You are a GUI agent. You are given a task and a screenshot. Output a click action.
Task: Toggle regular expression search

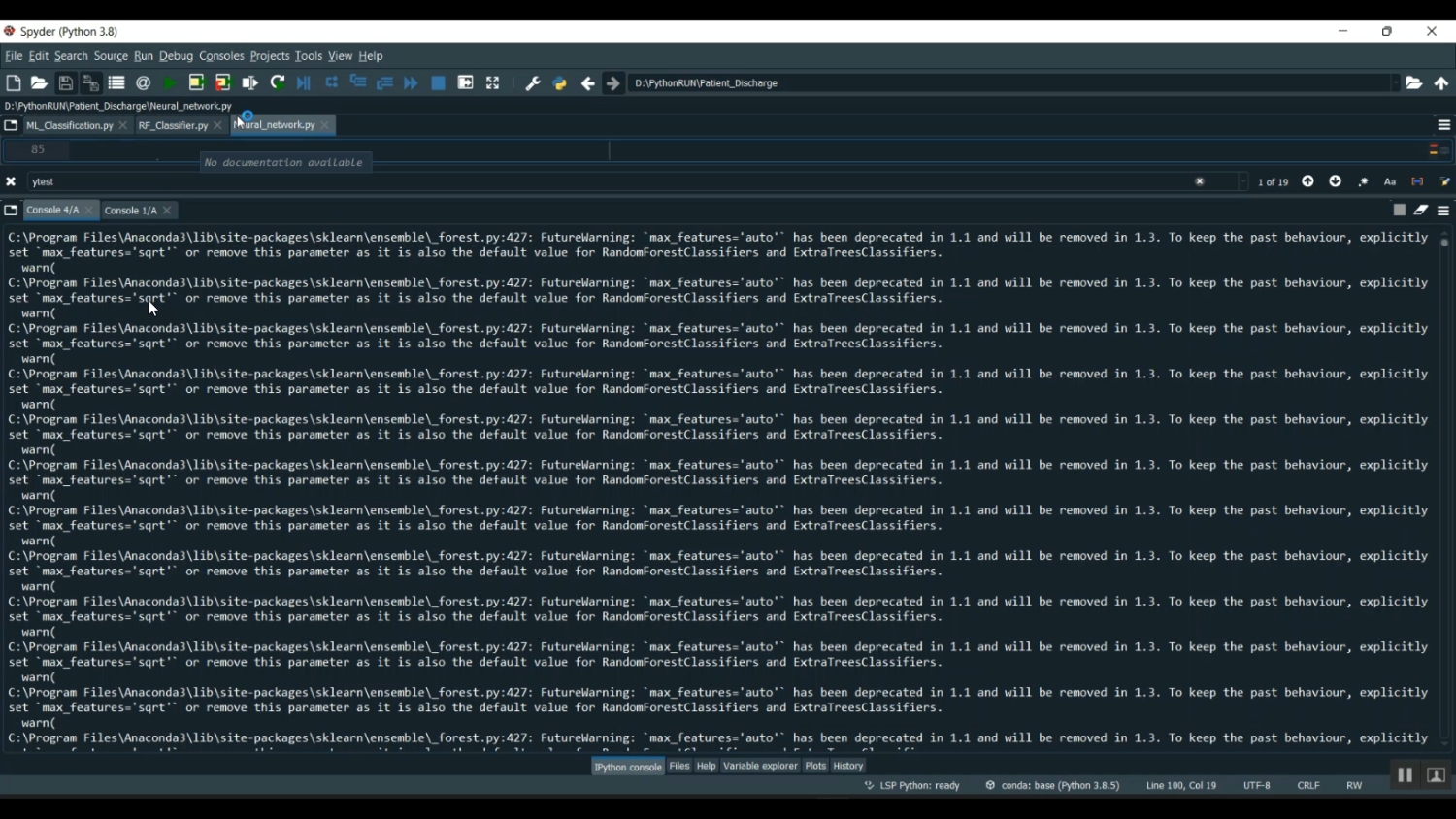1363,182
